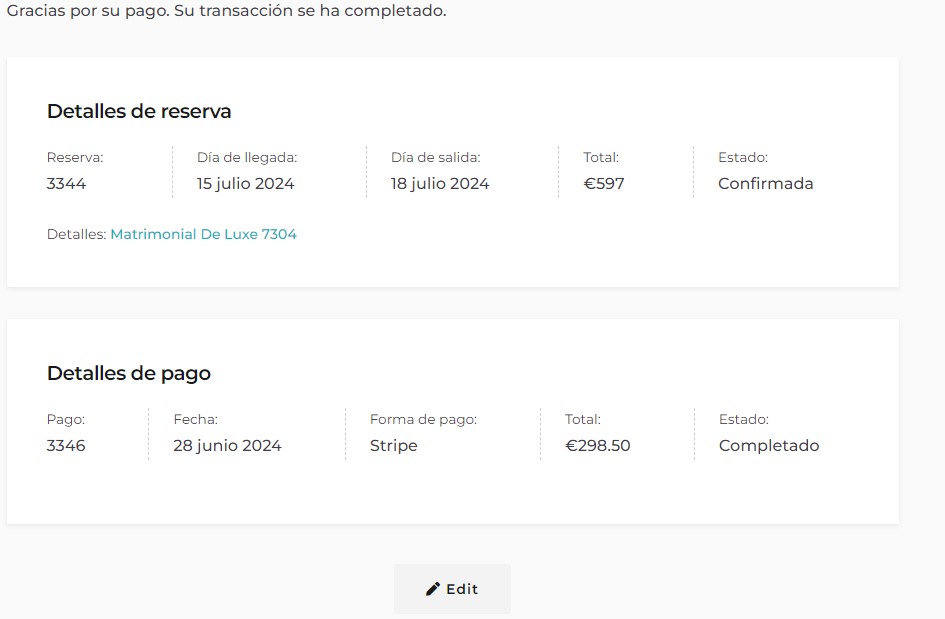Click departure date 18 julio 2024
This screenshot has width=945, height=619.
(x=440, y=184)
